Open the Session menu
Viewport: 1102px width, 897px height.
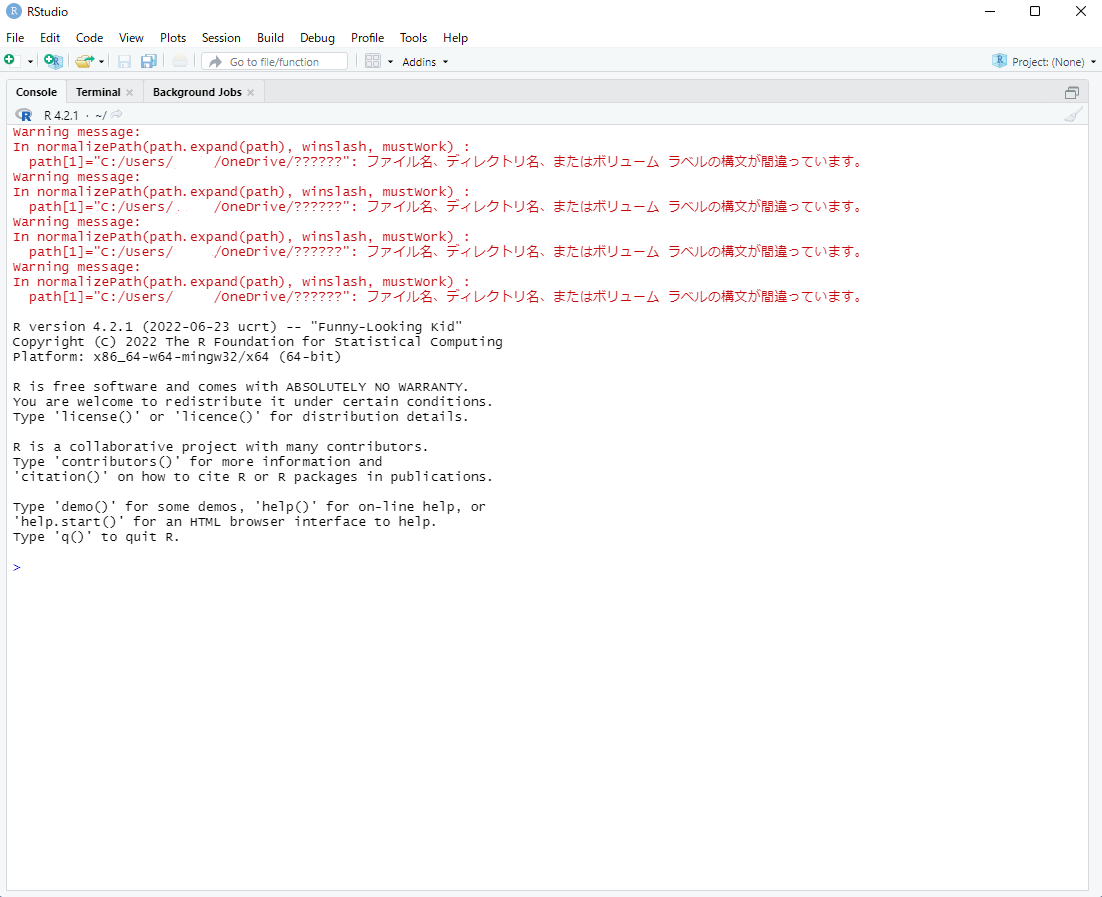coord(221,38)
